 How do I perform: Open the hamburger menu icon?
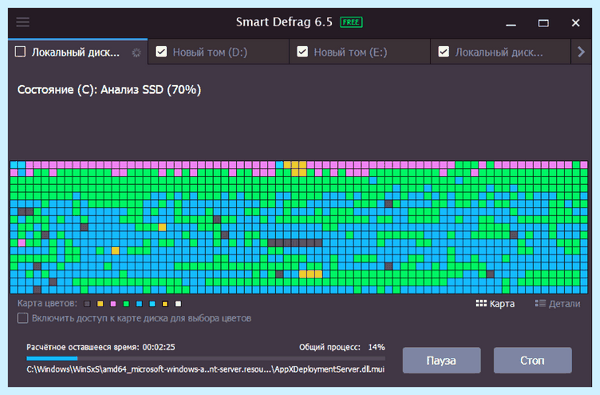23,22
